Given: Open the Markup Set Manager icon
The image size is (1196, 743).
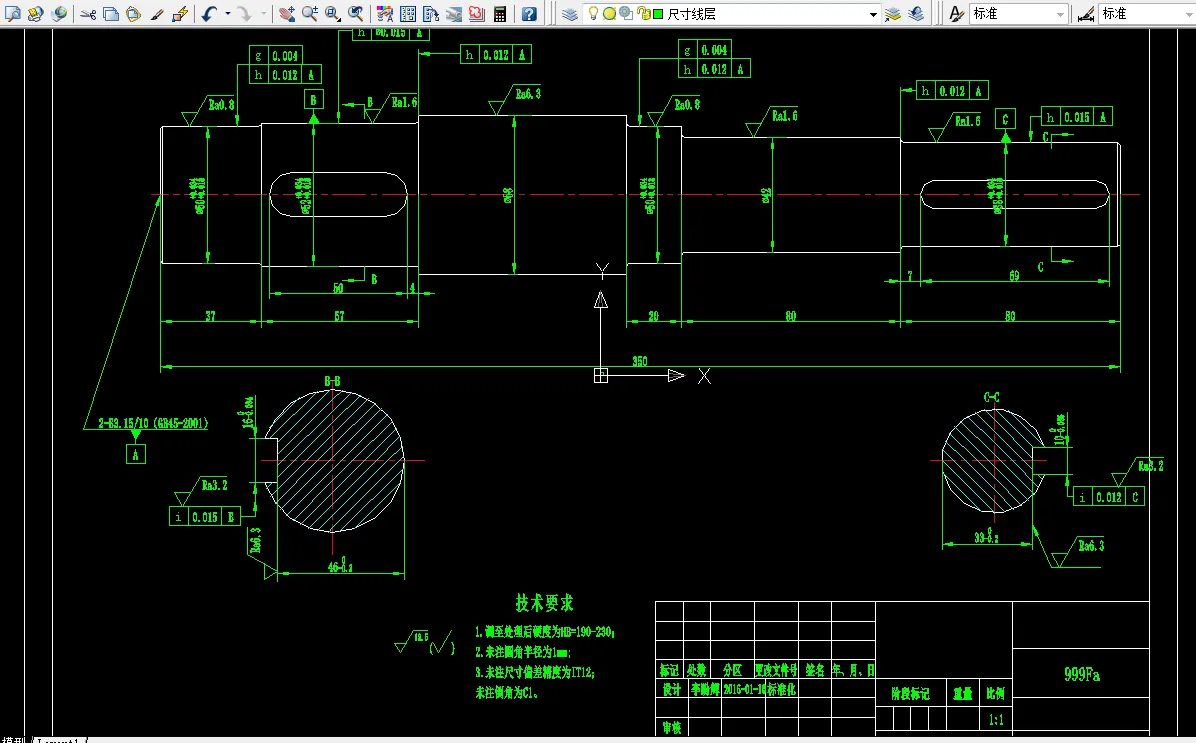Looking at the screenshot, I should pyautogui.click(x=477, y=14).
